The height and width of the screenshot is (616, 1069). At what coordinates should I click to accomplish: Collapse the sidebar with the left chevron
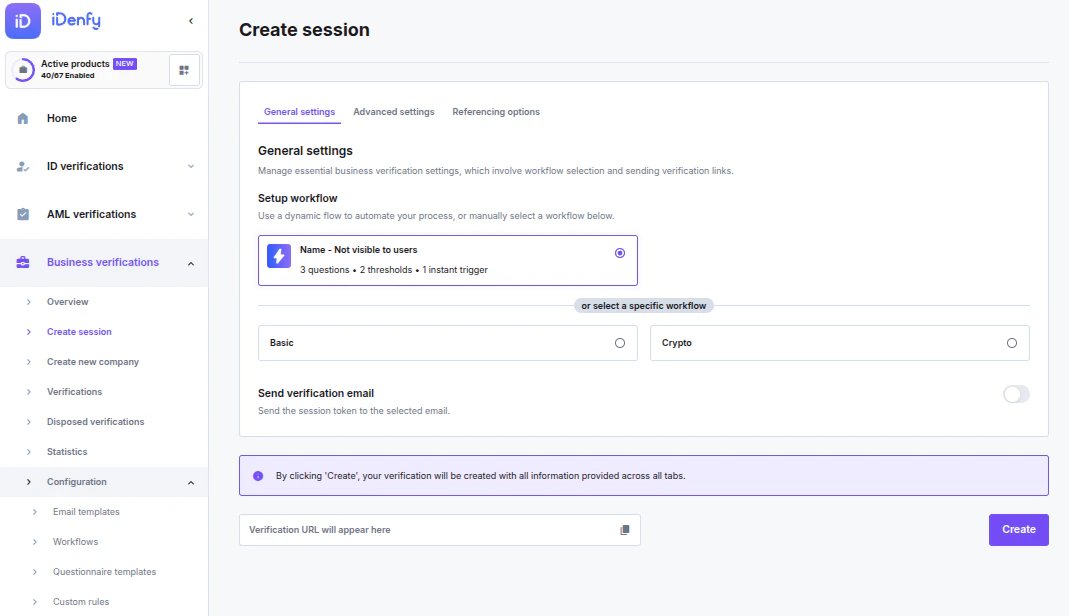coord(190,19)
